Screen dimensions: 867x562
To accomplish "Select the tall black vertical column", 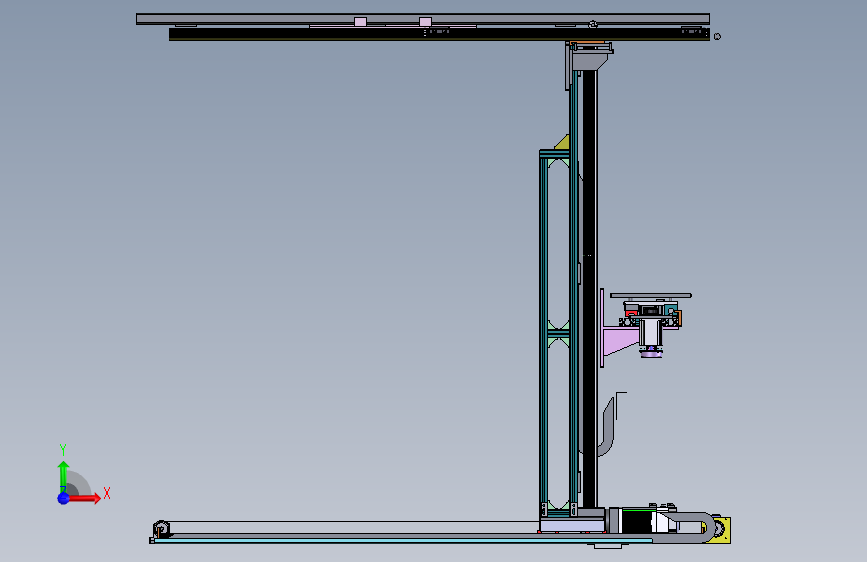I will click(x=589, y=288).
